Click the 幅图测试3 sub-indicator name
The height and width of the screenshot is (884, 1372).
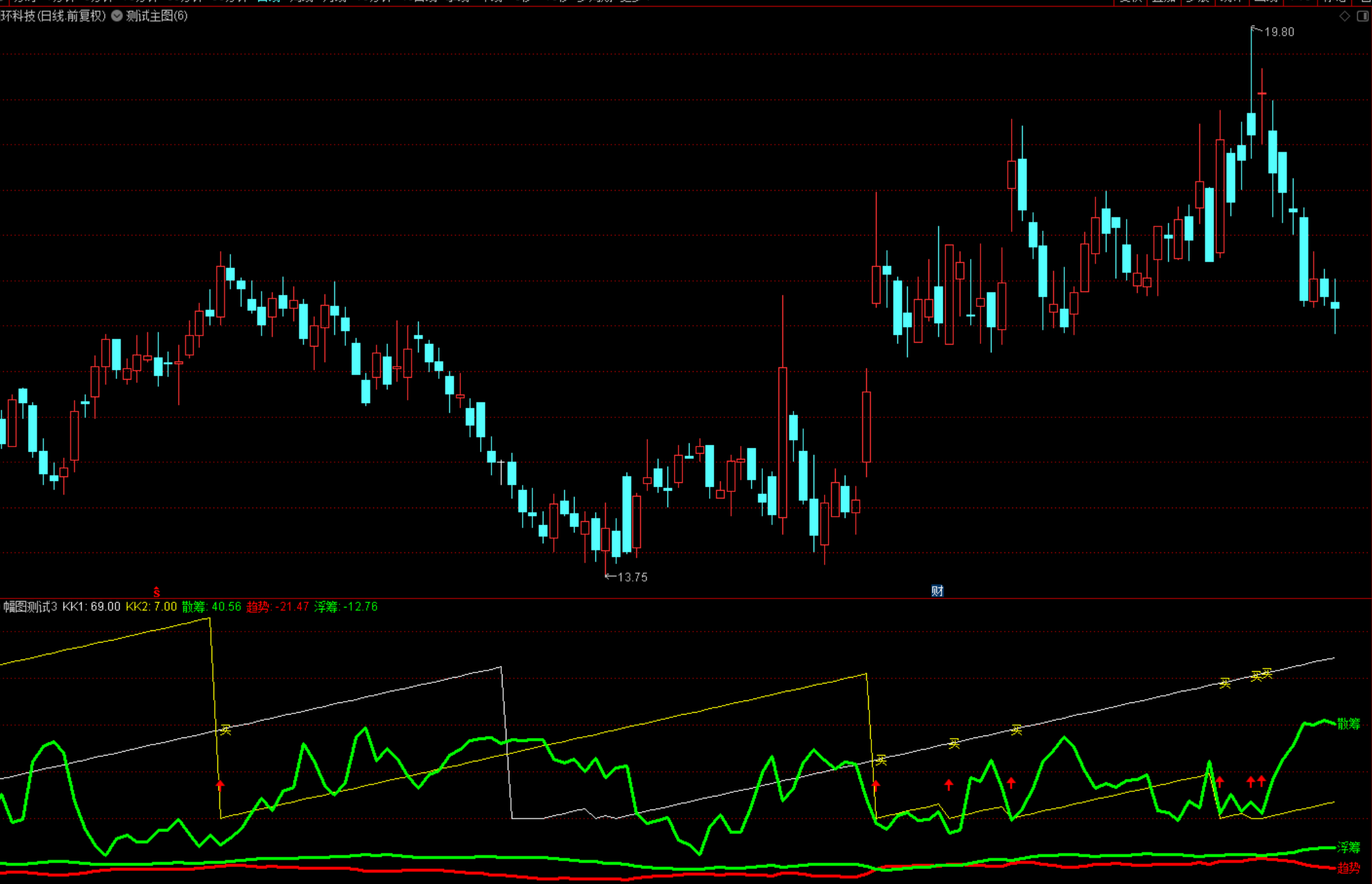pos(30,607)
